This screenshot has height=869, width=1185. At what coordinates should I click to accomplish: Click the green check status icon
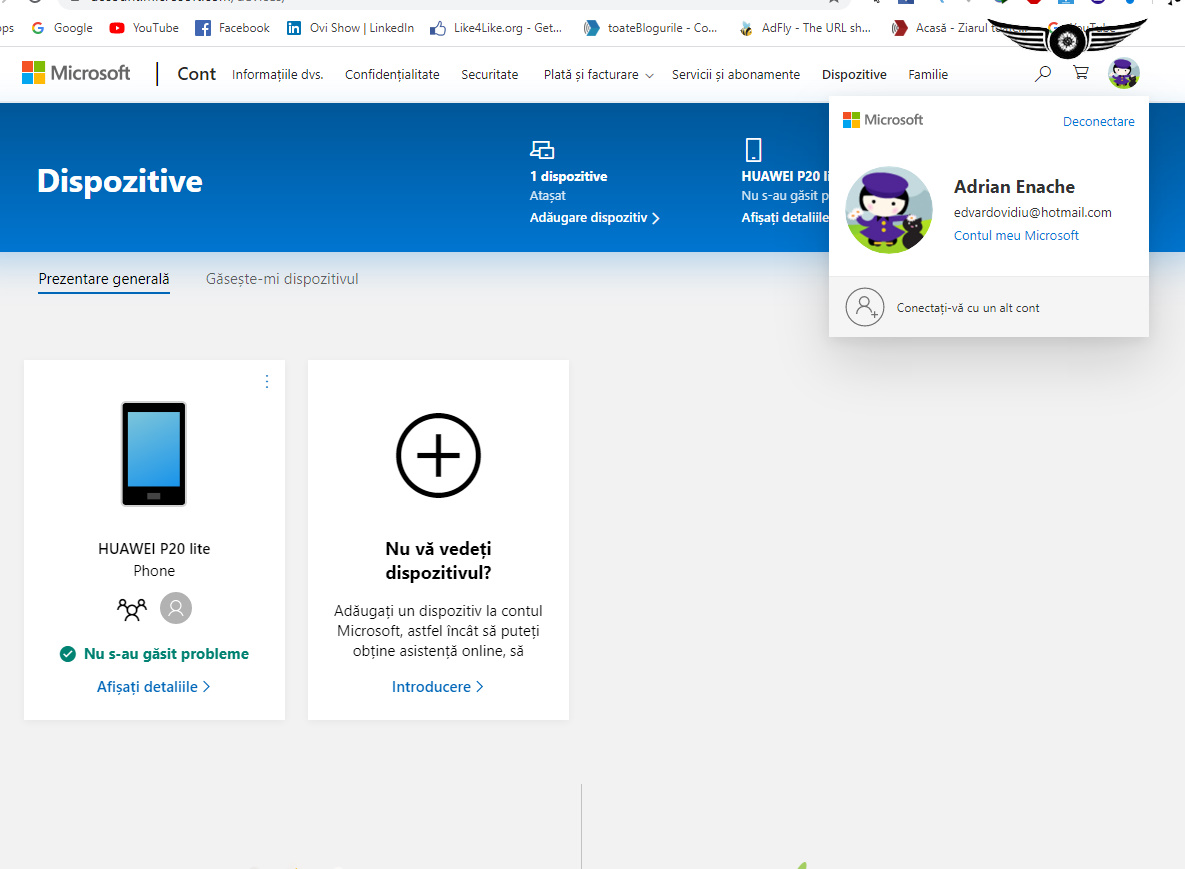68,654
